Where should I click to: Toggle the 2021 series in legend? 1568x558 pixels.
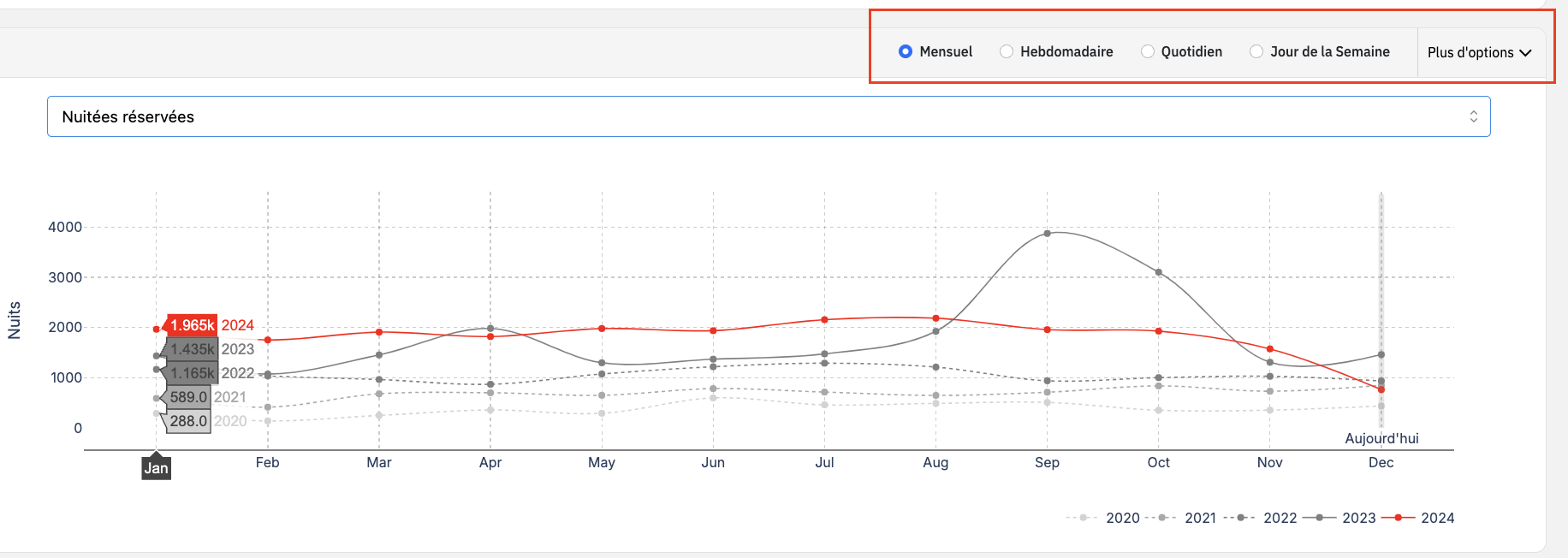click(1200, 518)
